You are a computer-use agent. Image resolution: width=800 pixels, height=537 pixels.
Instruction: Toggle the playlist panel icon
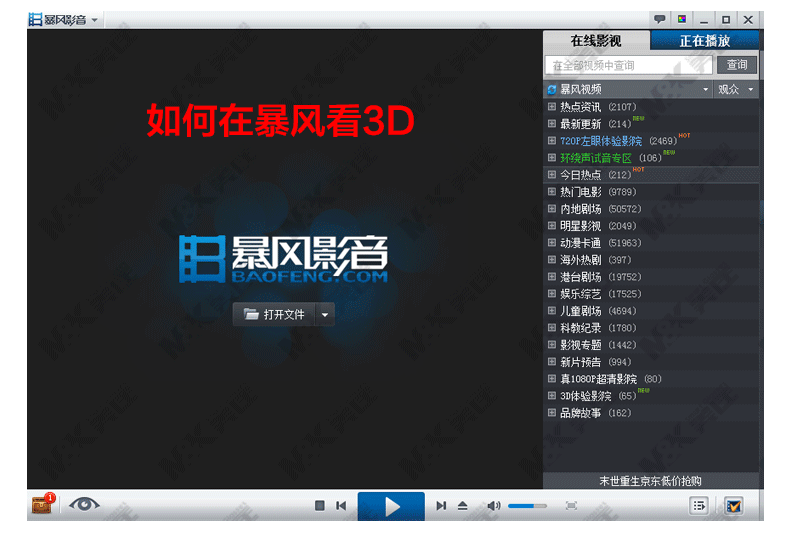pos(699,505)
